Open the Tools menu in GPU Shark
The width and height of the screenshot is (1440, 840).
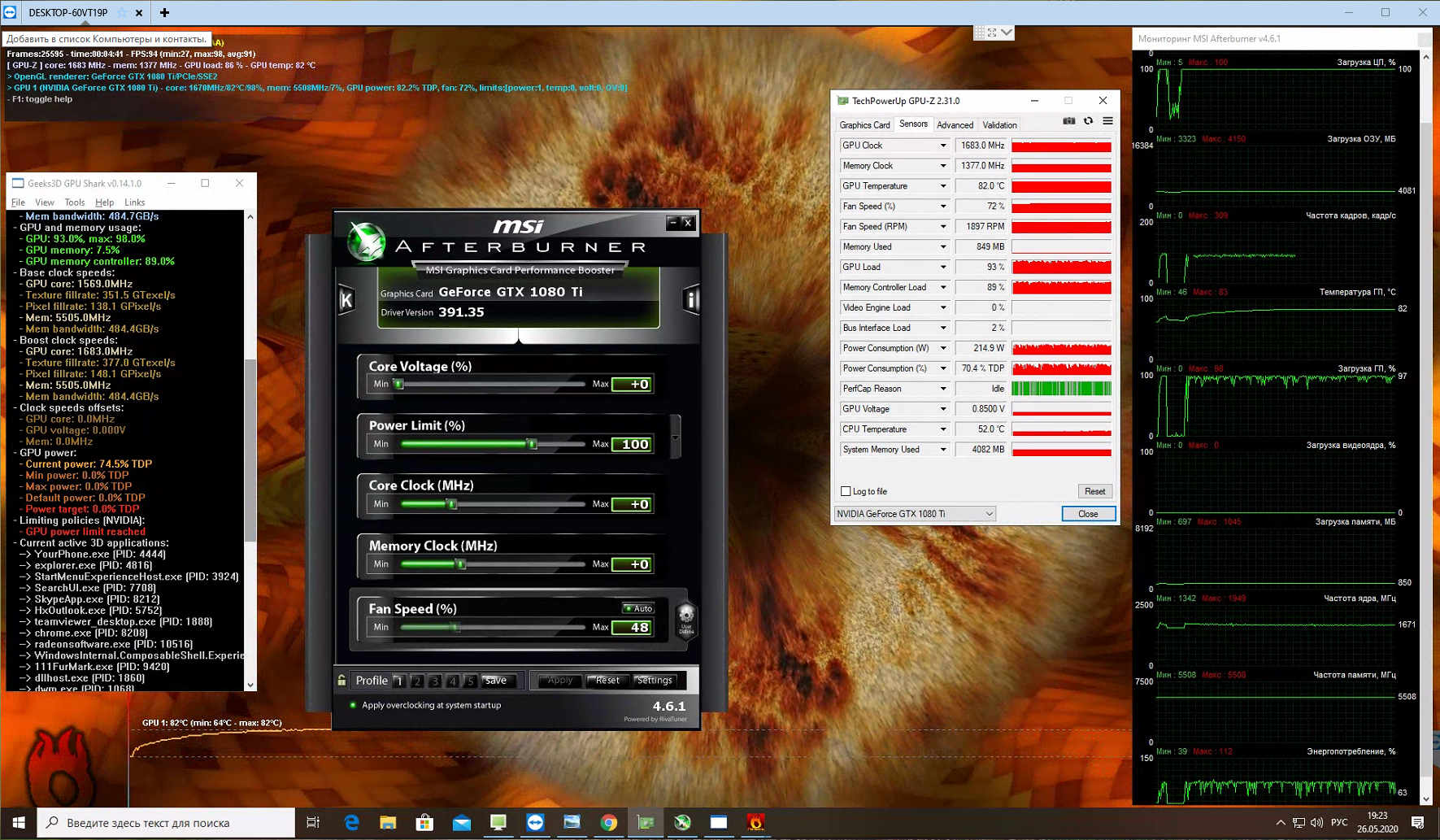[75, 202]
